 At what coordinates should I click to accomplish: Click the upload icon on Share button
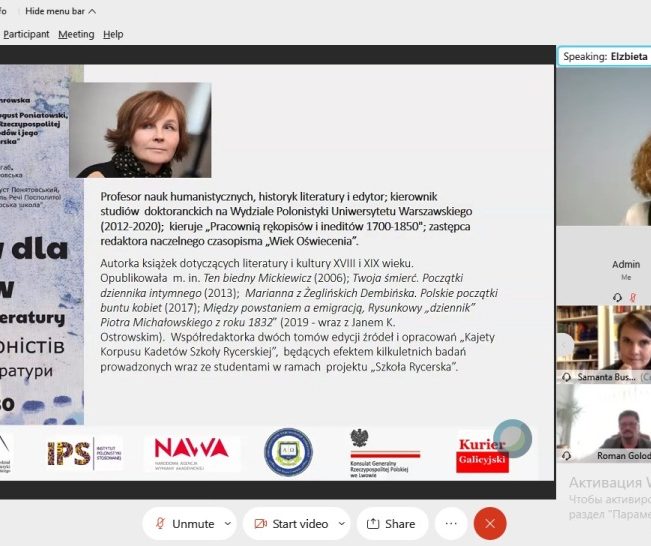[x=373, y=524]
